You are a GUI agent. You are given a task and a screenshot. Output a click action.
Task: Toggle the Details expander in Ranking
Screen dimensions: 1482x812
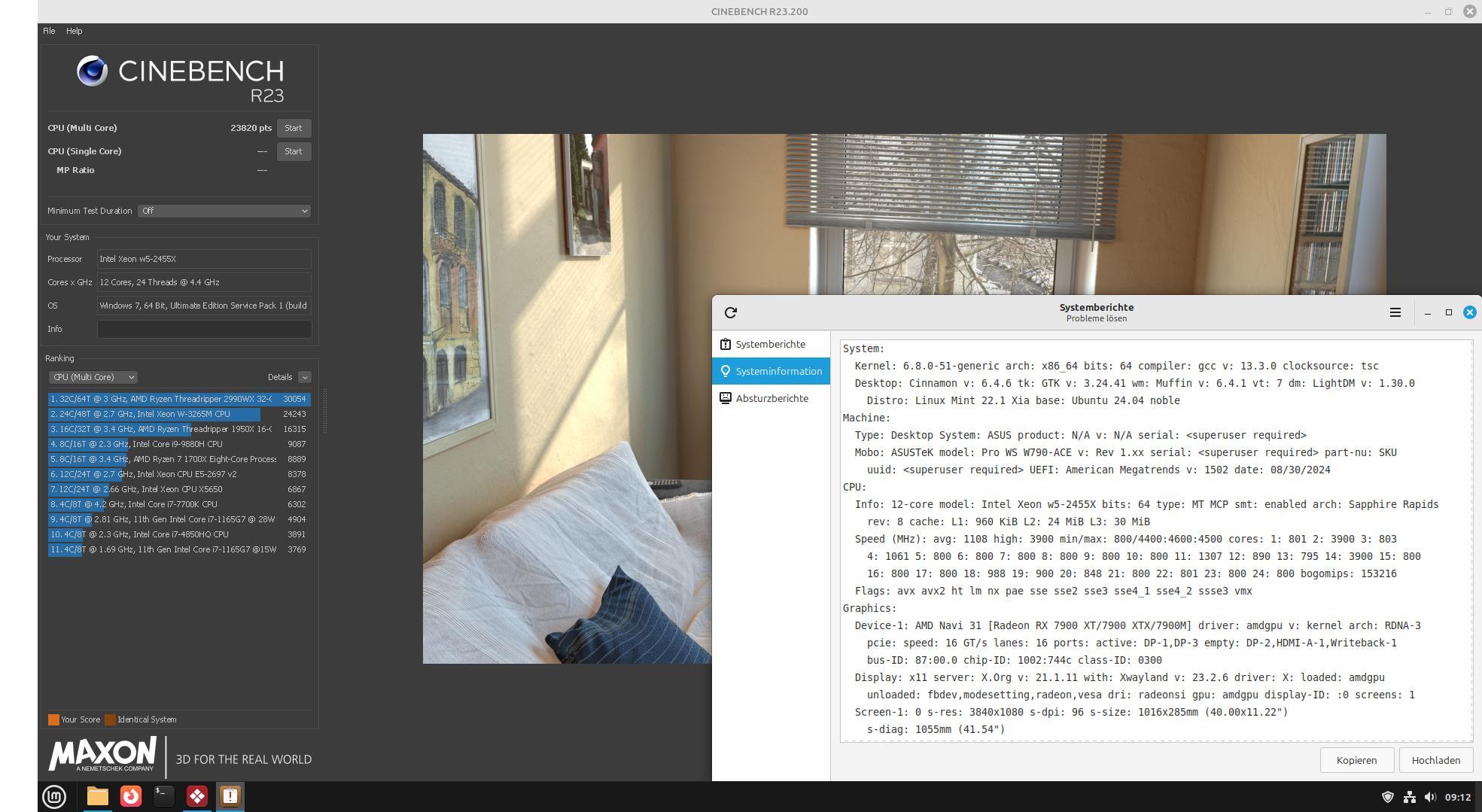305,377
